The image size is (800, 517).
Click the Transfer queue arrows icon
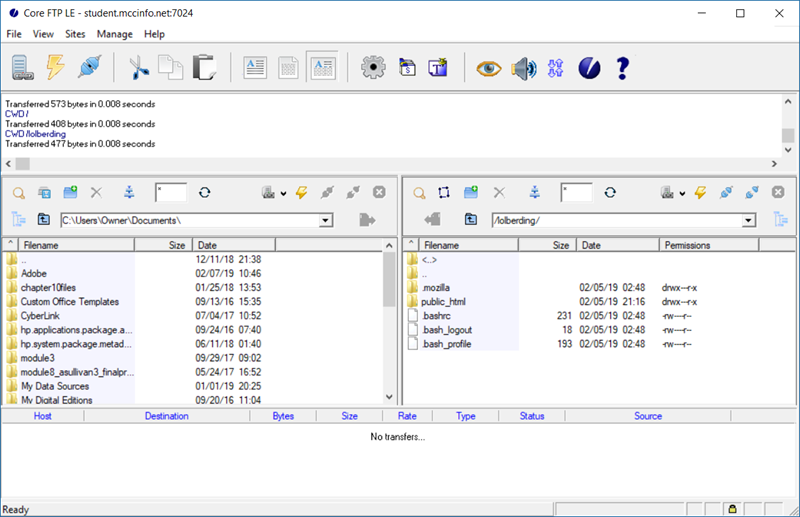click(x=556, y=68)
